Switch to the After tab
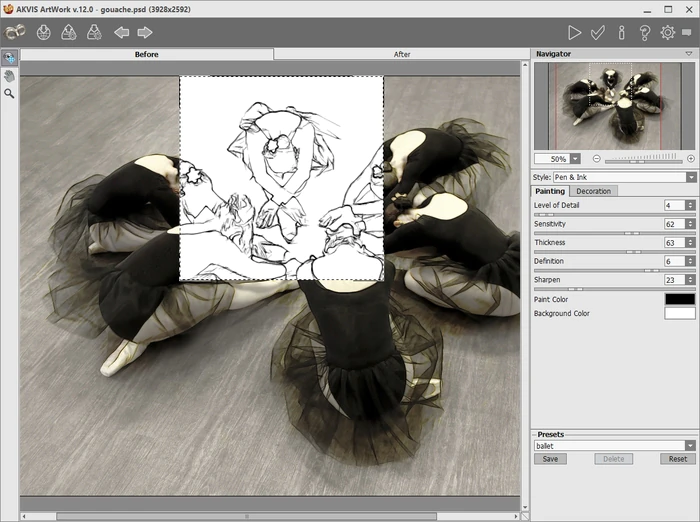 click(x=402, y=54)
